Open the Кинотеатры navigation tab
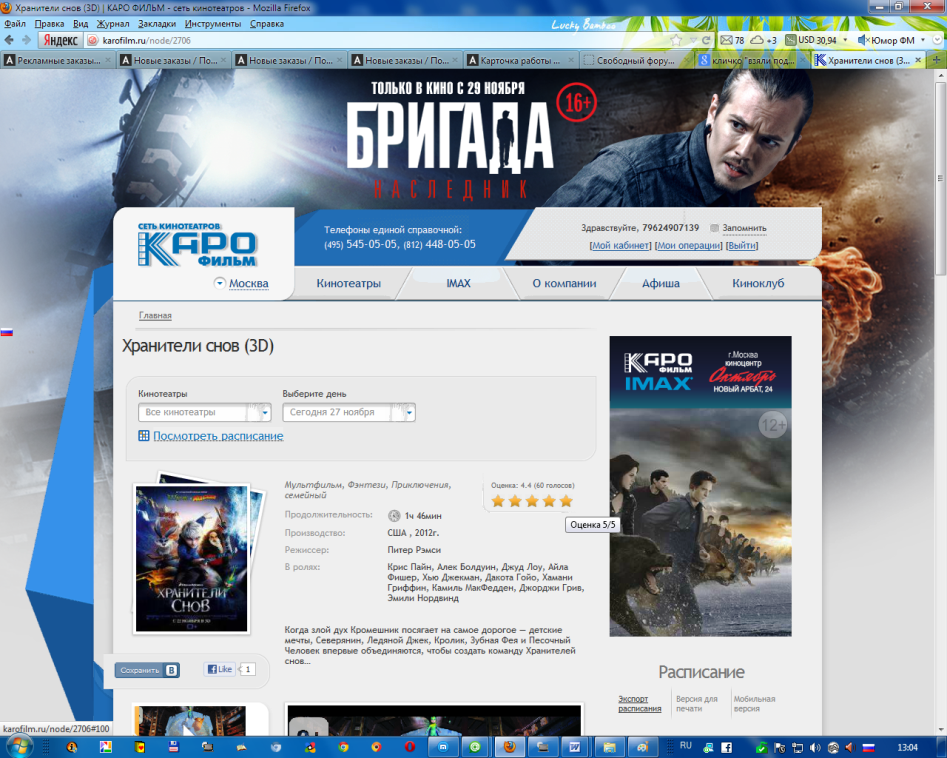This screenshot has height=758, width=947. coord(348,283)
